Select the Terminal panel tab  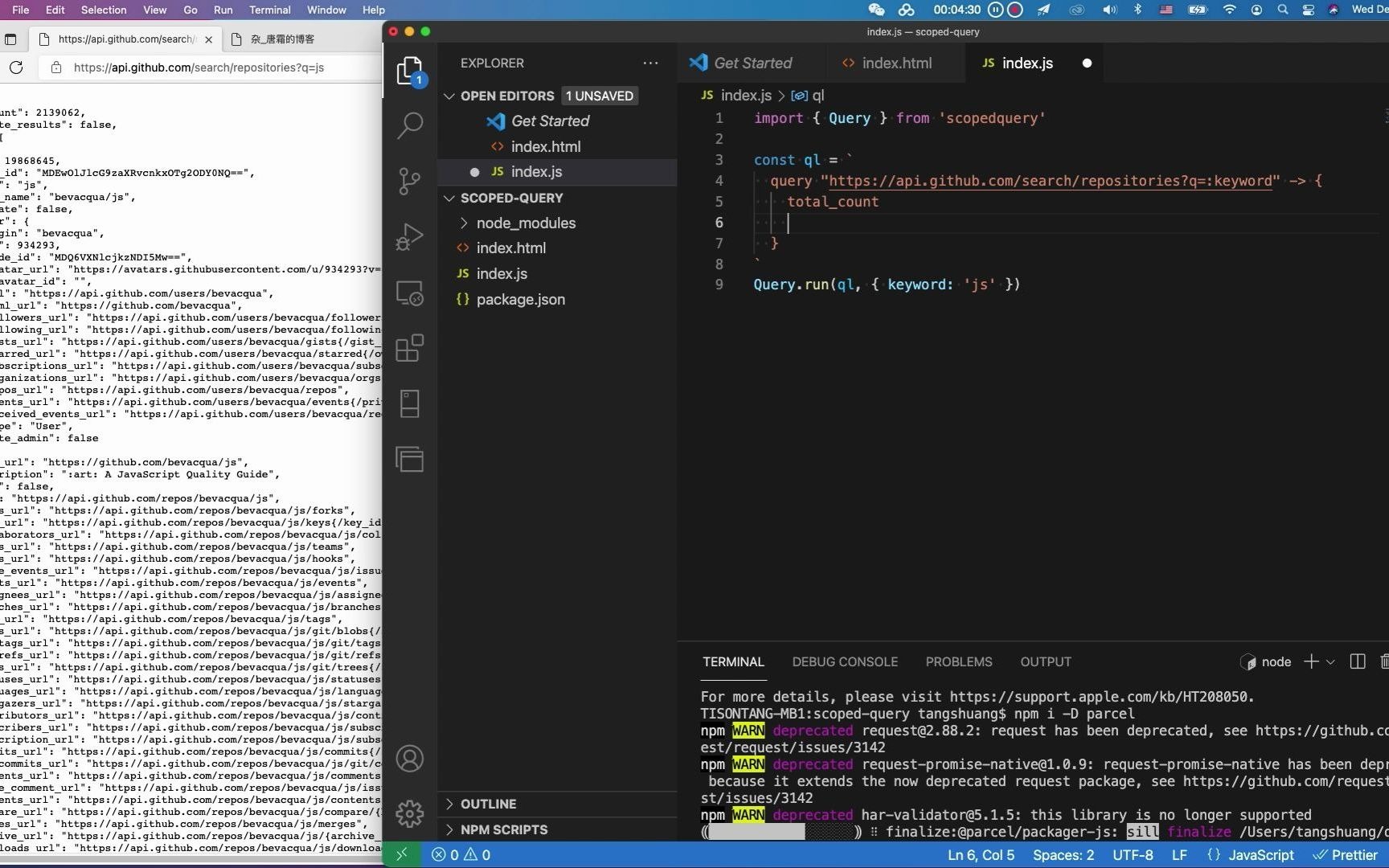tap(733, 661)
